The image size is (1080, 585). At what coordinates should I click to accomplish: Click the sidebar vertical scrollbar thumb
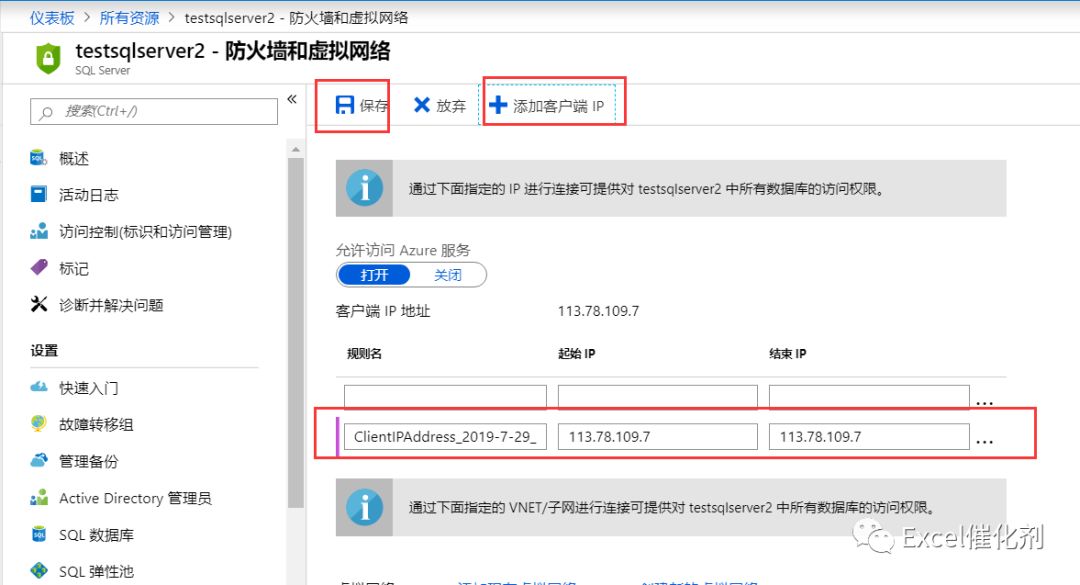(295, 333)
